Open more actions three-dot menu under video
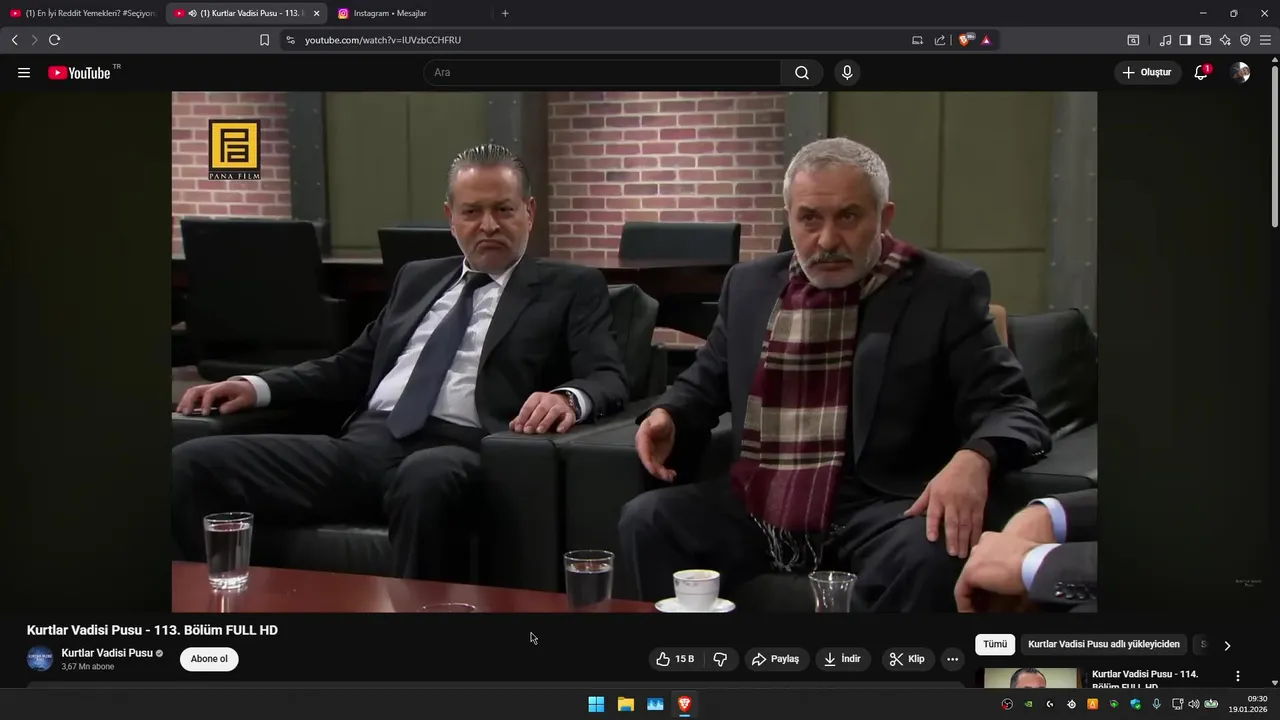 (952, 659)
